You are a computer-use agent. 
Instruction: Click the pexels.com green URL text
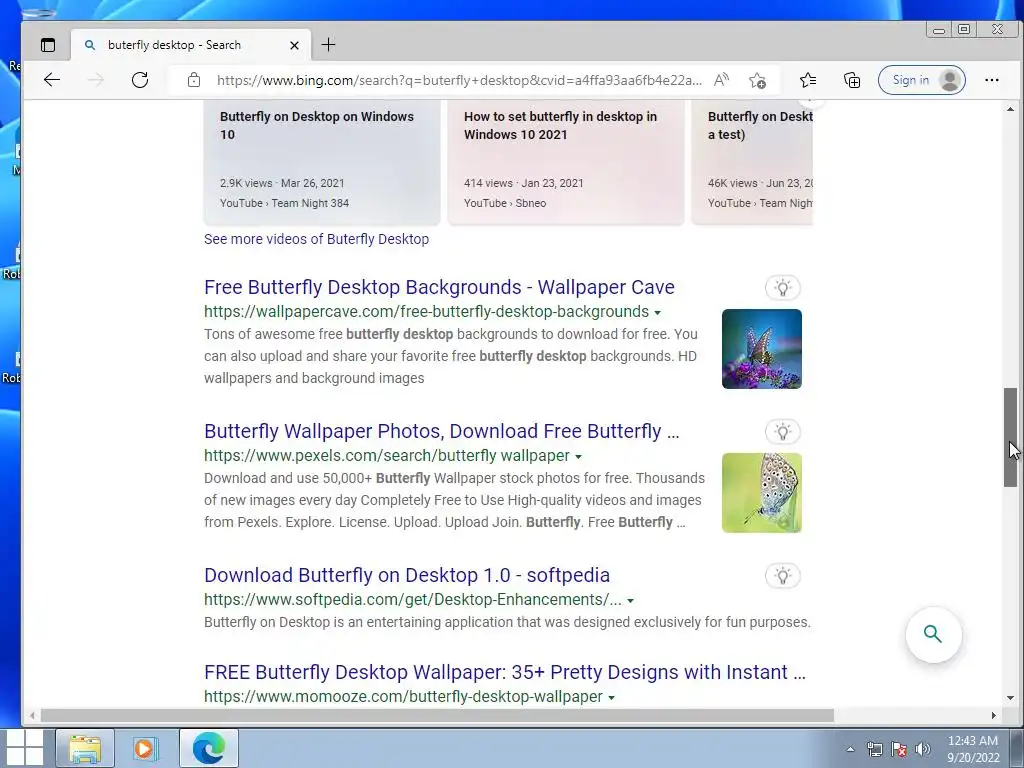pyautogui.click(x=387, y=456)
